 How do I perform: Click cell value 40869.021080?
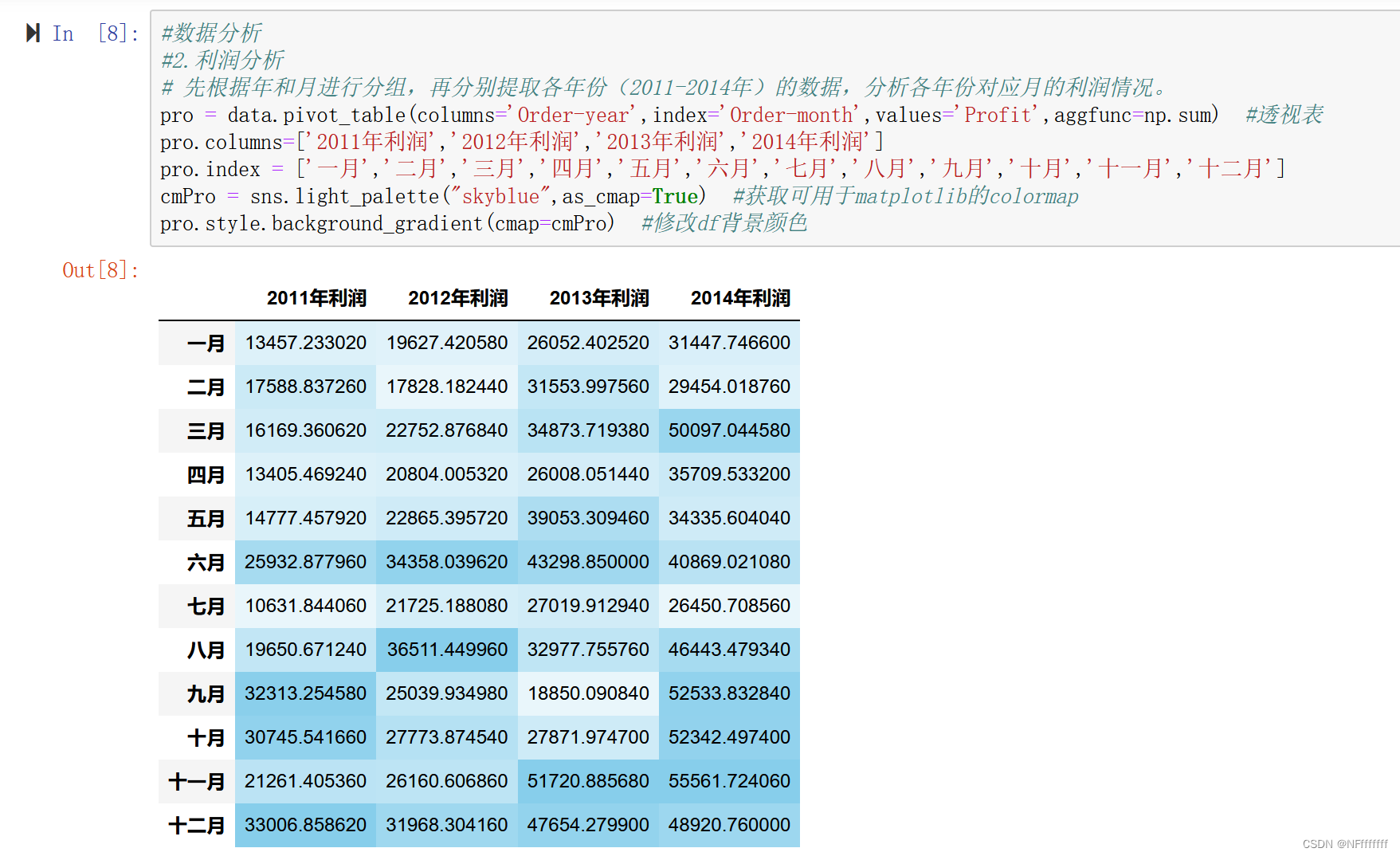click(x=729, y=562)
